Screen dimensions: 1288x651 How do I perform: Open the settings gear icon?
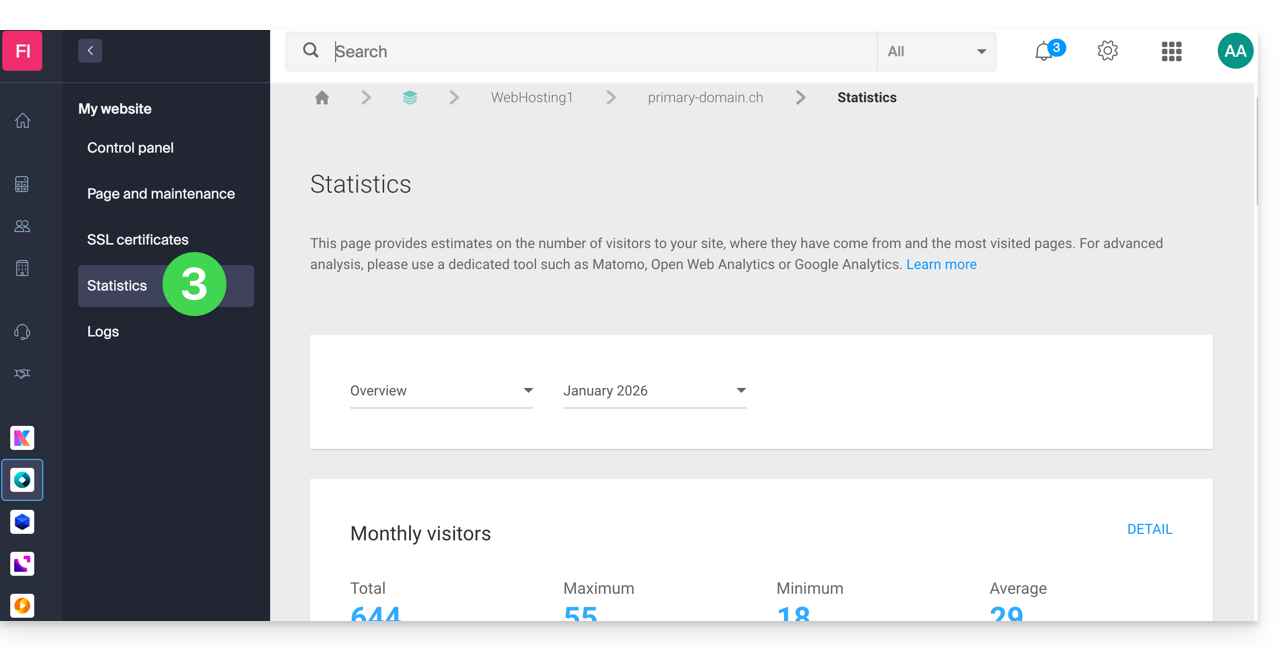1107,51
